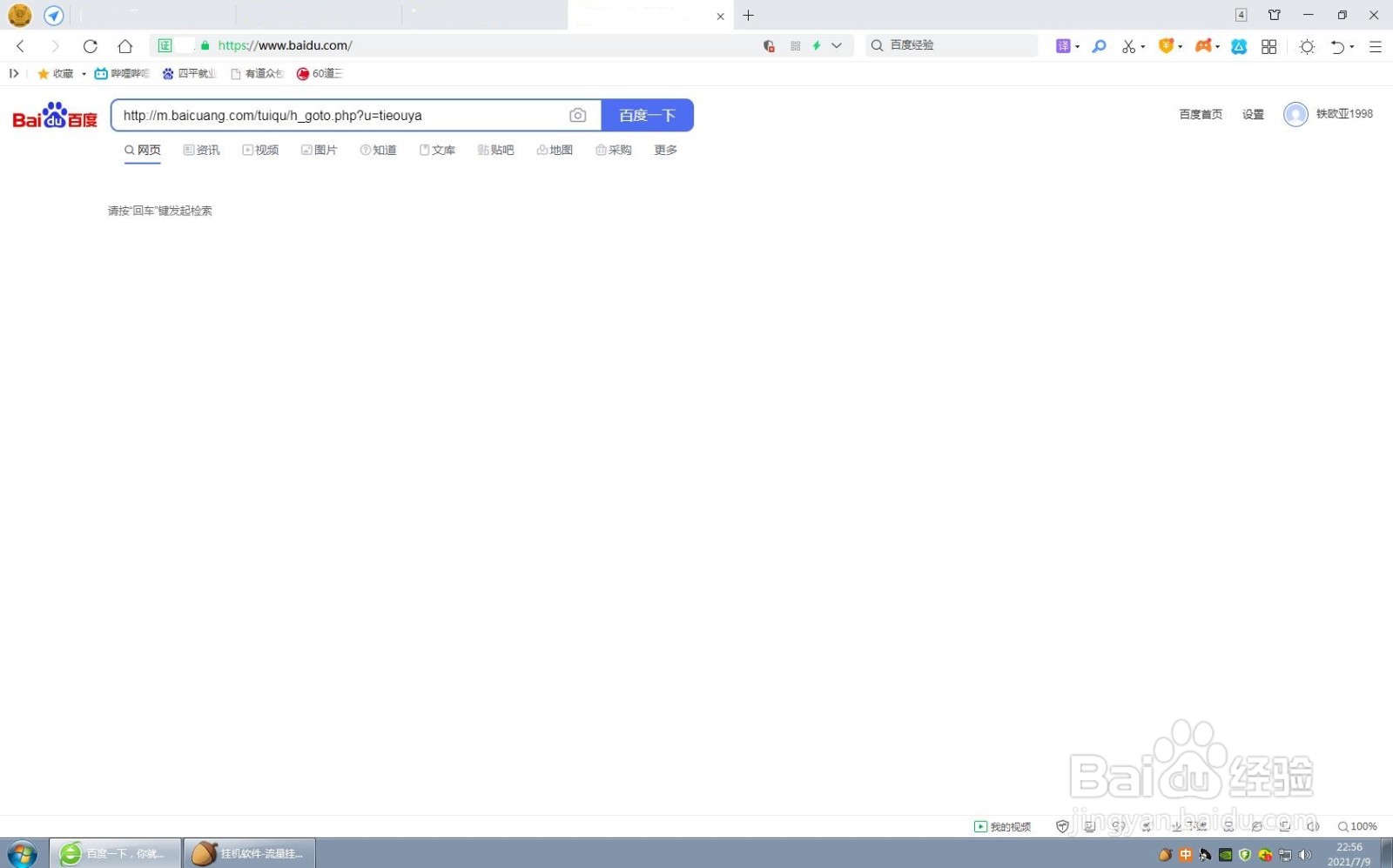1393x868 pixels.
Task: Click the blue navigation compass icon
Action: (x=54, y=15)
